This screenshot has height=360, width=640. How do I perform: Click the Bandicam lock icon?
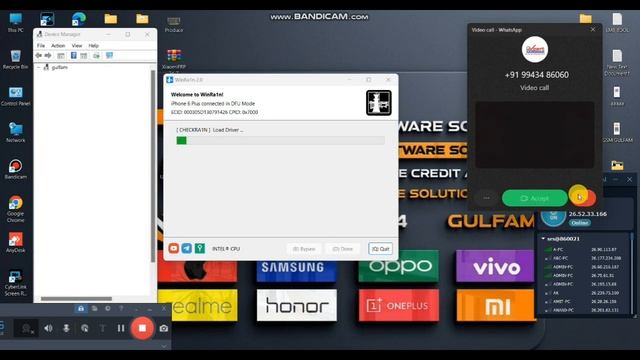point(81,309)
